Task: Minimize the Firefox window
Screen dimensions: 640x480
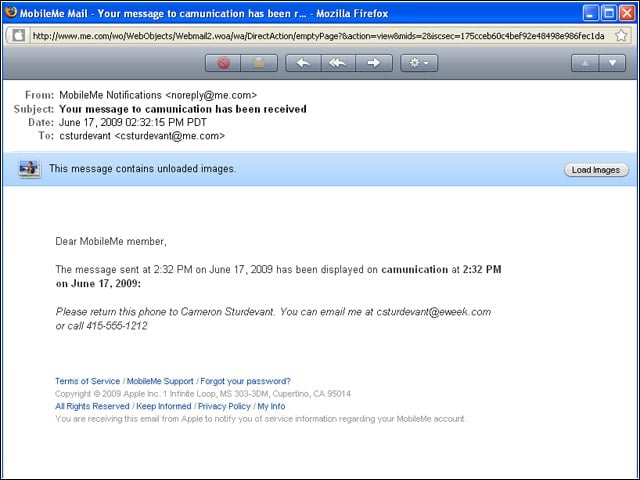Action: coord(590,13)
